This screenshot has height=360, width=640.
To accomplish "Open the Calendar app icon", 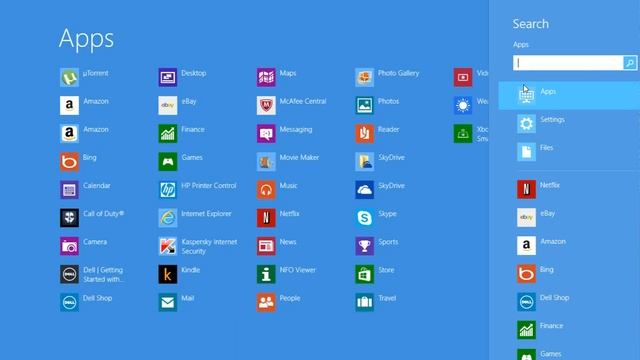I will [x=69, y=190].
